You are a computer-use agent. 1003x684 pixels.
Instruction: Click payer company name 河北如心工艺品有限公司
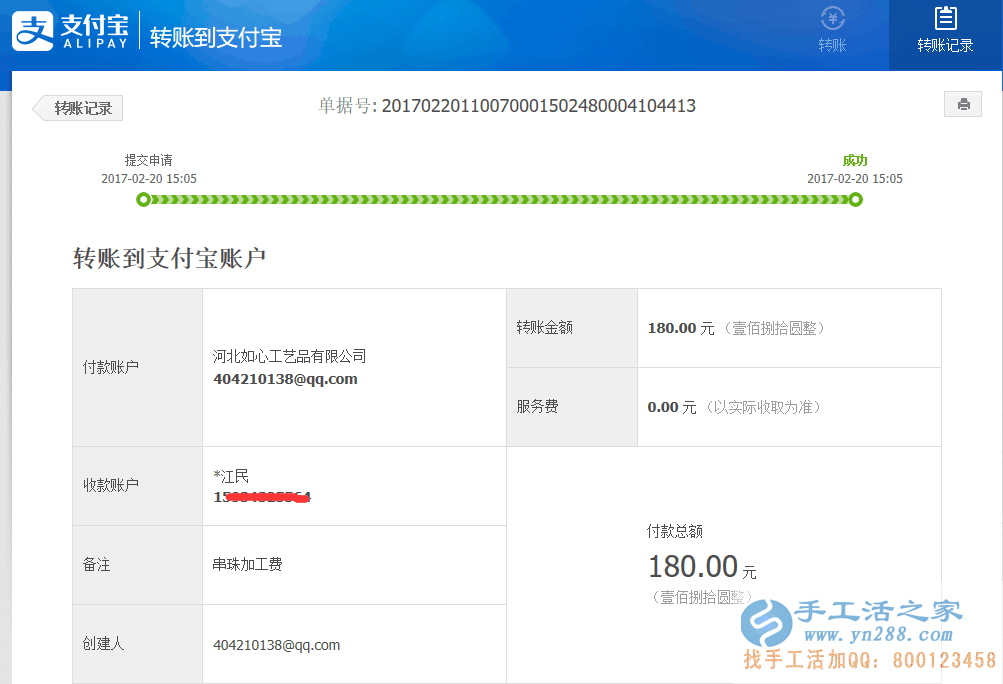tap(290, 356)
